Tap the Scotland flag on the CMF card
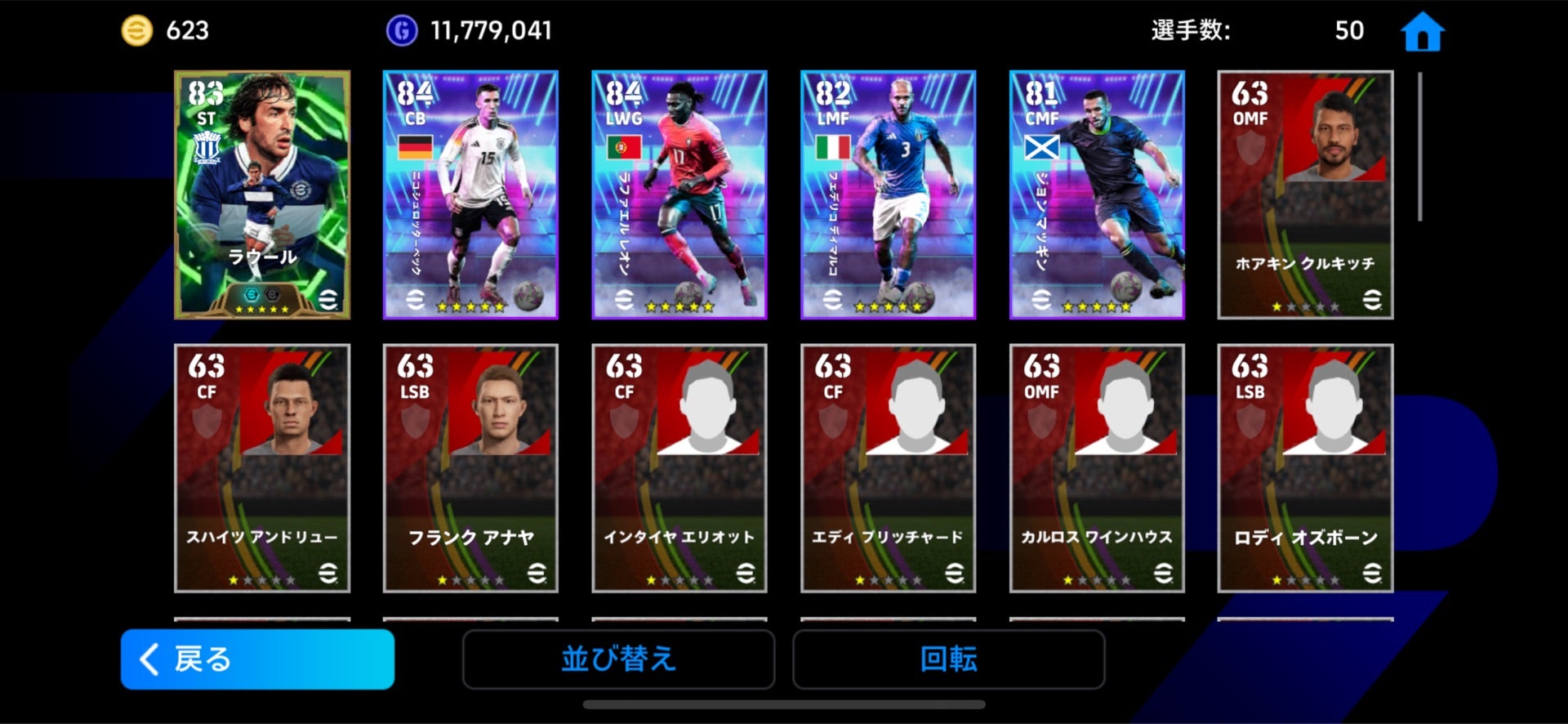1568x724 pixels. coord(1042,148)
